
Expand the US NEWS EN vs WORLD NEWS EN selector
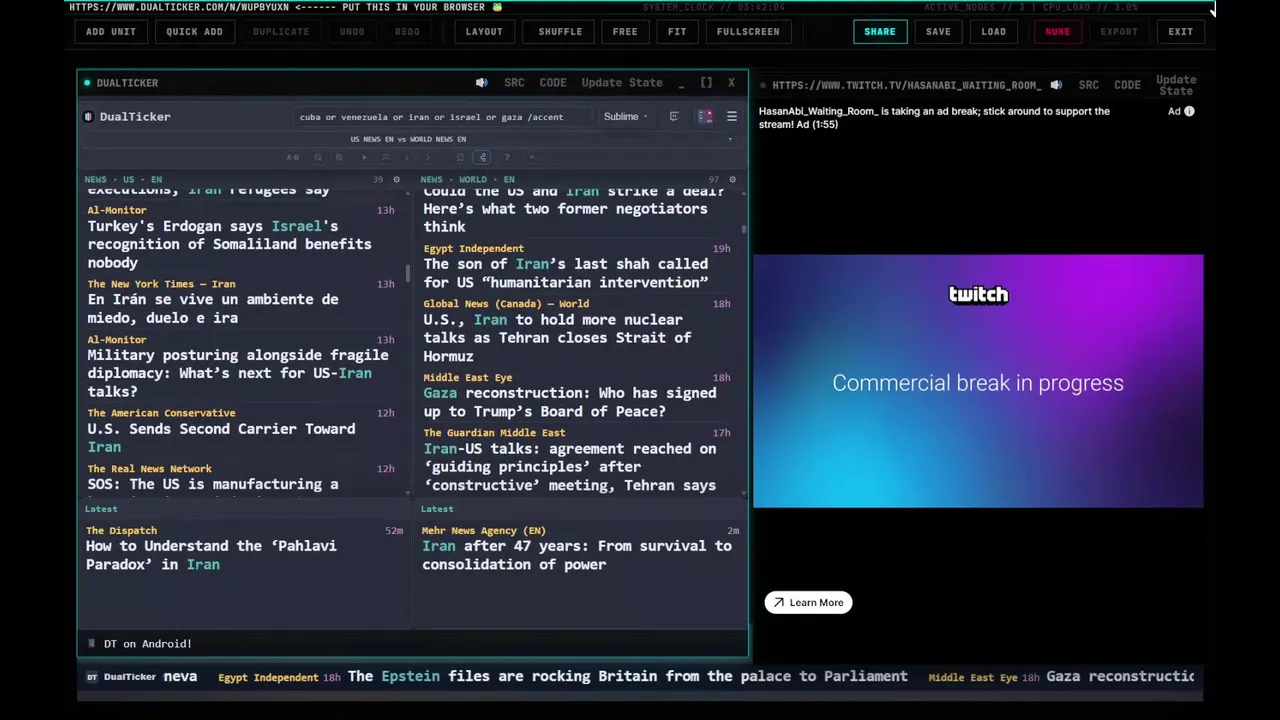tap(408, 139)
